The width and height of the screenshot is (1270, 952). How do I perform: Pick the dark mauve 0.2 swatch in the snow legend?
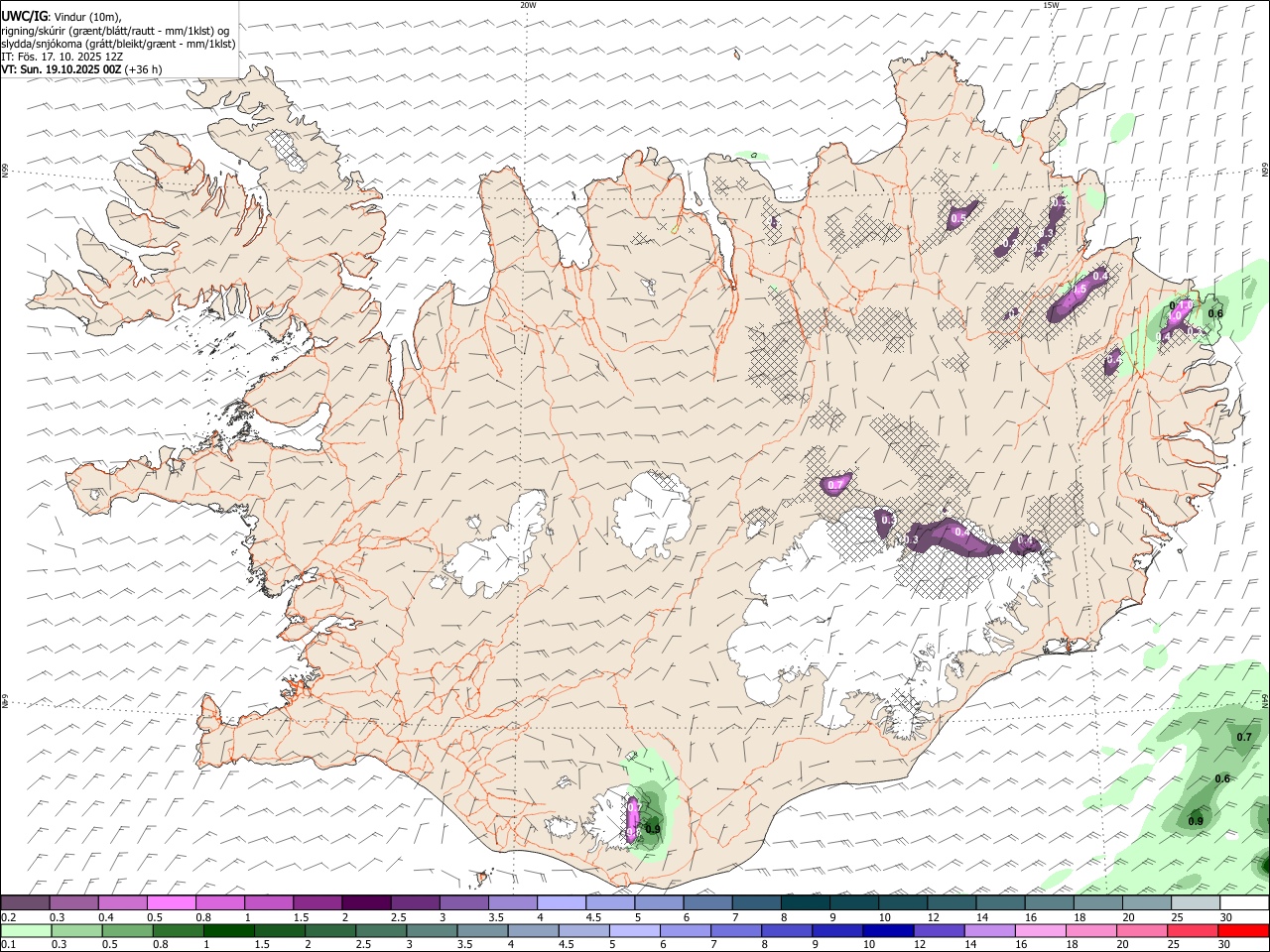click(25, 902)
